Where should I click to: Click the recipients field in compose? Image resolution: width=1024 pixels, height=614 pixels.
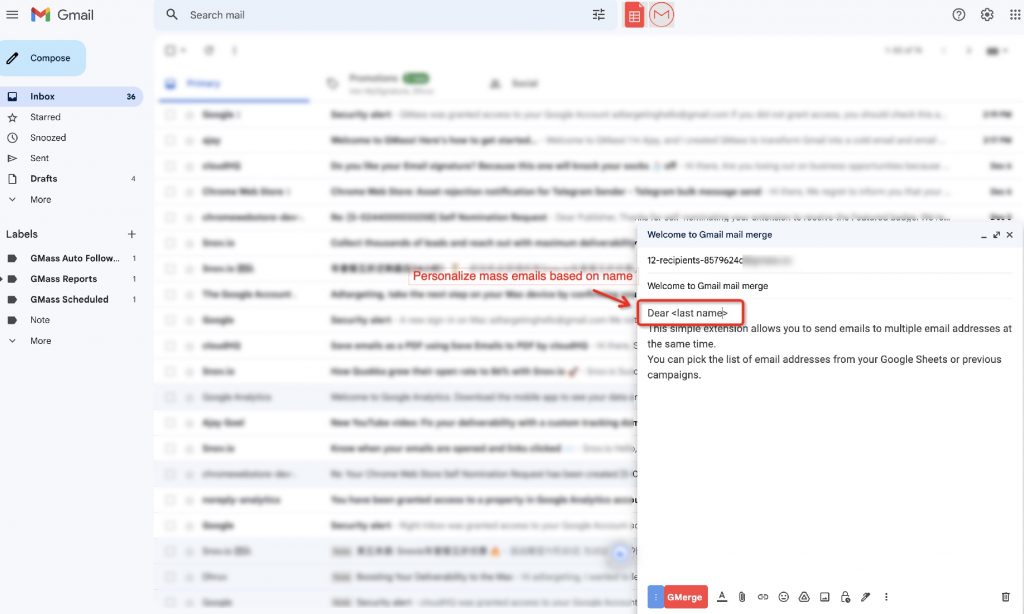(x=829, y=260)
